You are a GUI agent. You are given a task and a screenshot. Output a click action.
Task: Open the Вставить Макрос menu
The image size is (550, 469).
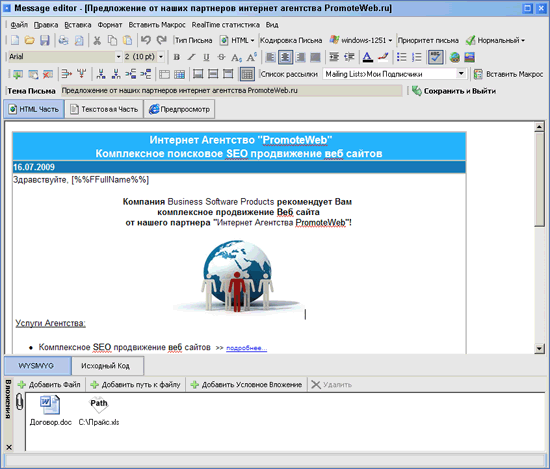157,25
